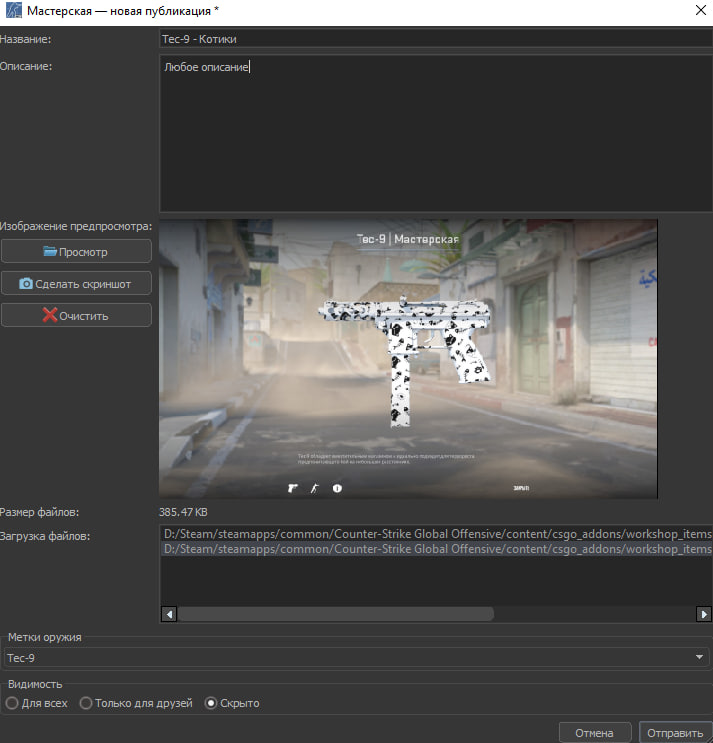
Task: Click into the Название text field
Action: tap(434, 39)
